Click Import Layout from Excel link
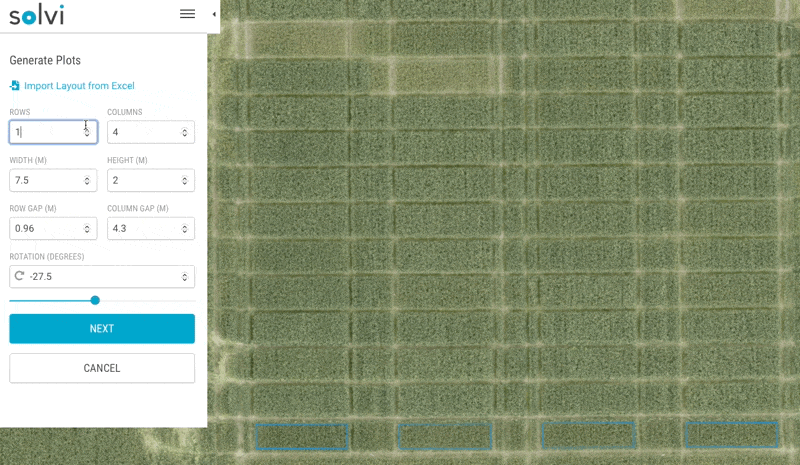 coord(79,86)
